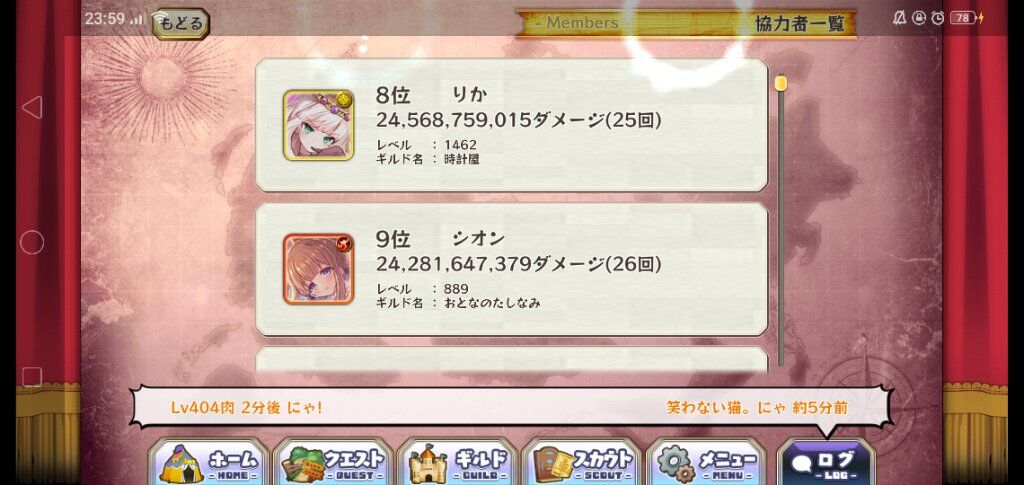Screen dimensions: 1024x485
Task: Tap the muted notification bell icon
Action: click(900, 18)
